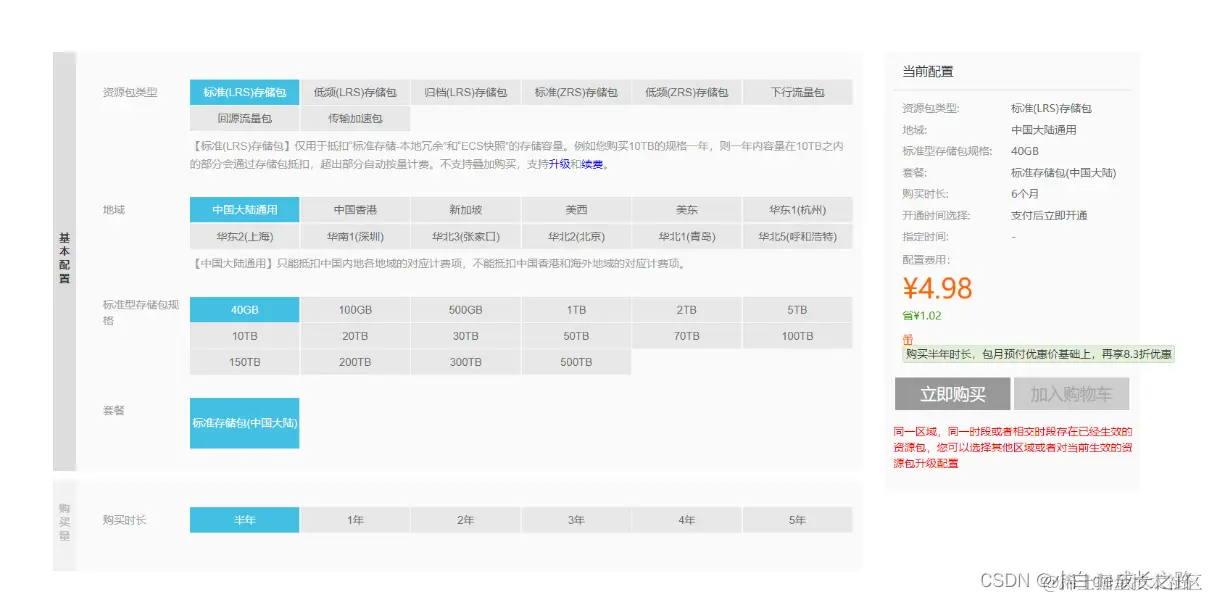Image resolution: width=1209 pixels, height=599 pixels.
Task: Open the 基本配置 side section tab
Action: pyautogui.click(x=64, y=261)
